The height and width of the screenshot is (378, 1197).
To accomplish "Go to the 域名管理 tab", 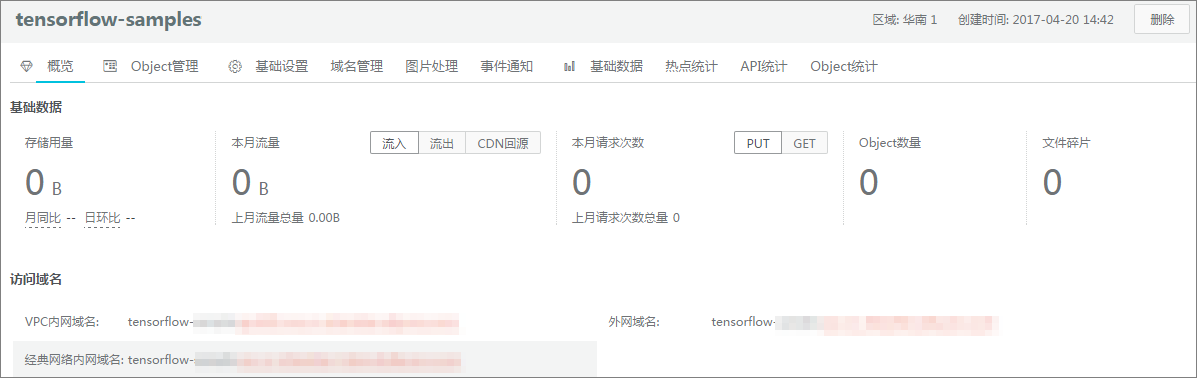I will 357,66.
